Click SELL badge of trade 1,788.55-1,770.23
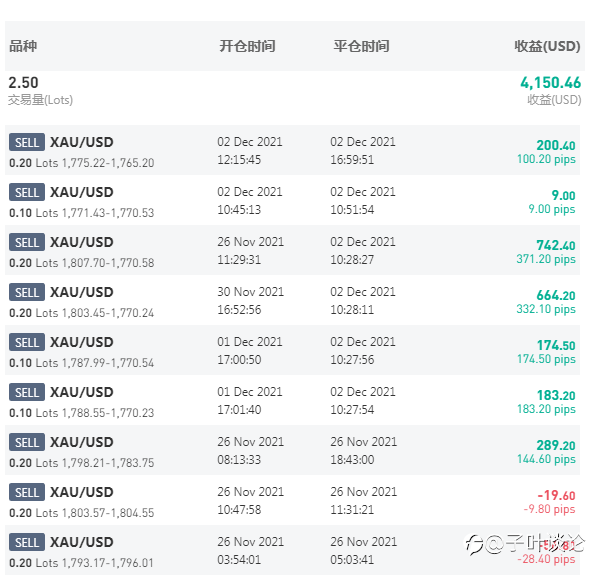 click(27, 393)
